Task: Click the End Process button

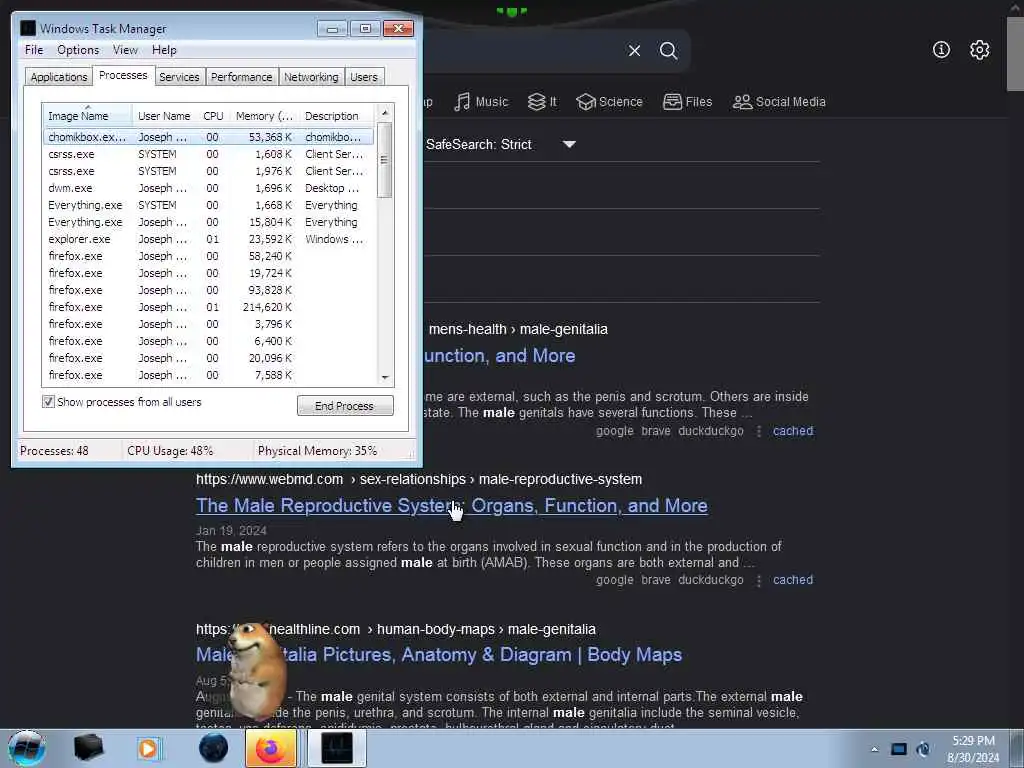Action: click(345, 406)
